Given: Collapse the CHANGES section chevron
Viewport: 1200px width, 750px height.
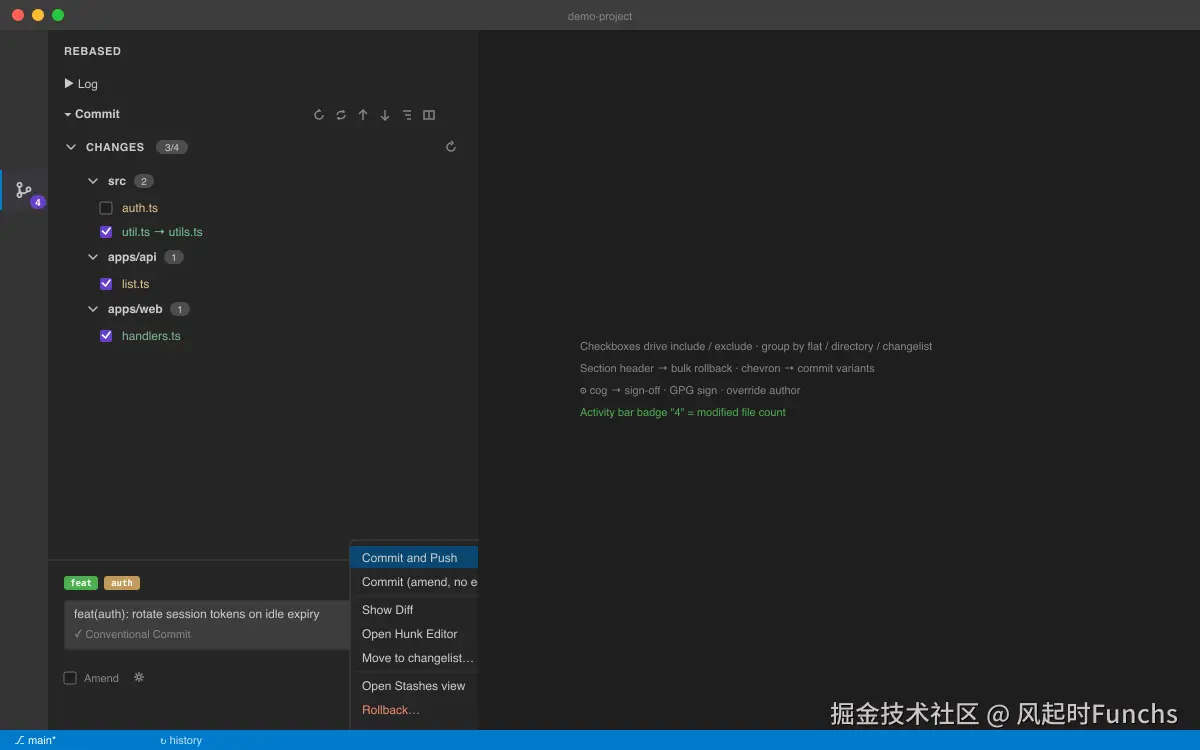Looking at the screenshot, I should click(x=71, y=147).
